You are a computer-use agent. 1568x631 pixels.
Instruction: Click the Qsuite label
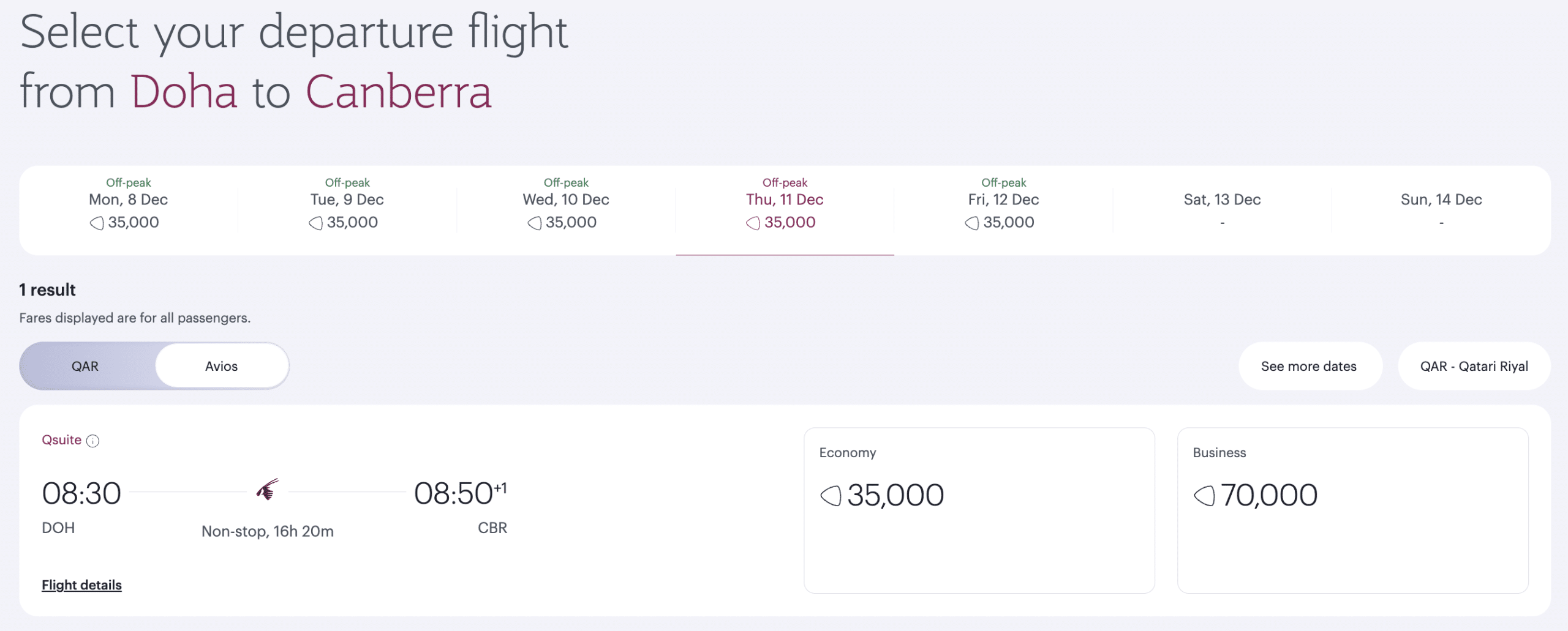point(61,440)
